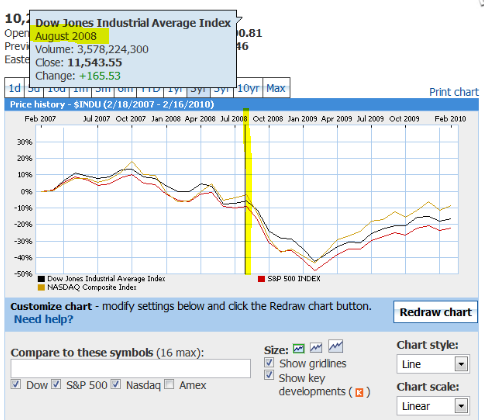Click the Jan 2009 axis label
Viewport: 484px width, 420px height.
[302, 119]
